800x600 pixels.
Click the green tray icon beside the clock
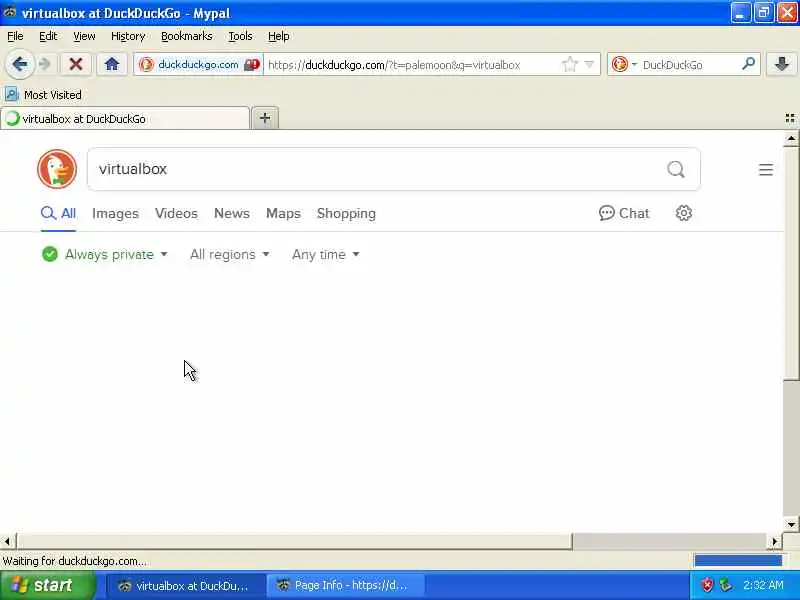tap(725, 585)
